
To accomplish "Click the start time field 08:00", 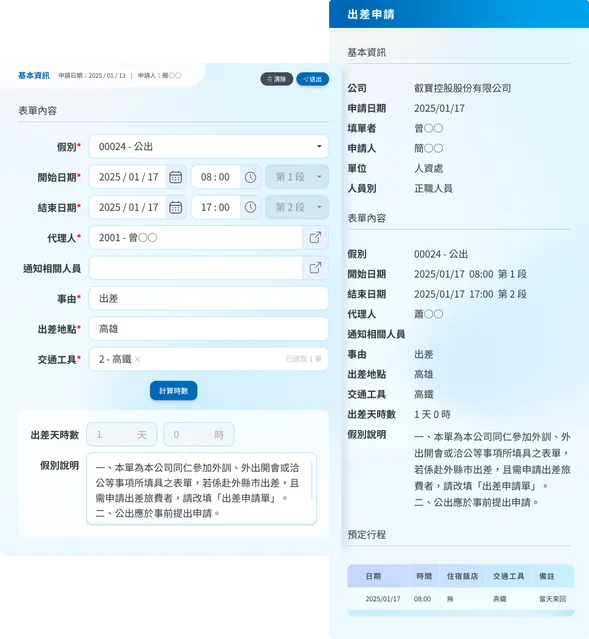I will point(216,177).
